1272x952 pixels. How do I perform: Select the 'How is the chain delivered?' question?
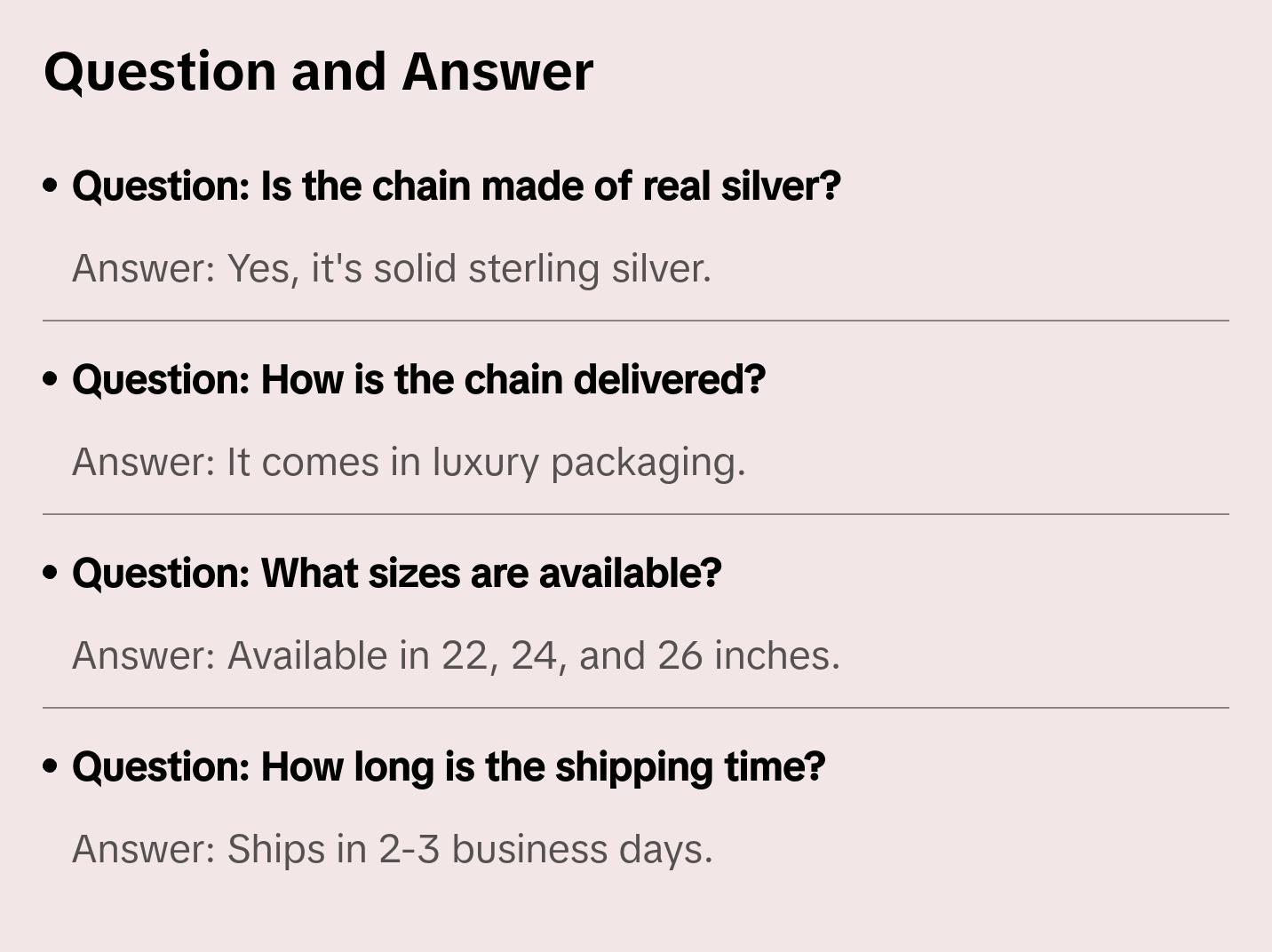coord(418,380)
